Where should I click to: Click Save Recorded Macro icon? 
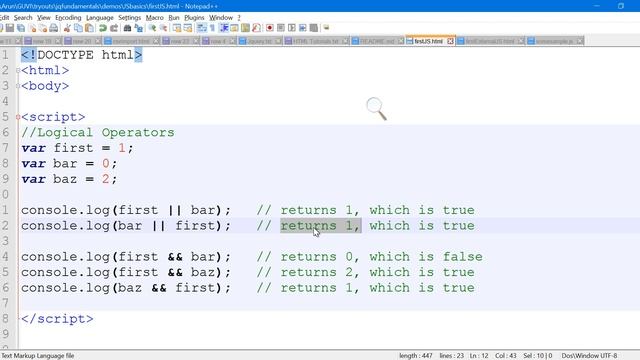(313, 28)
